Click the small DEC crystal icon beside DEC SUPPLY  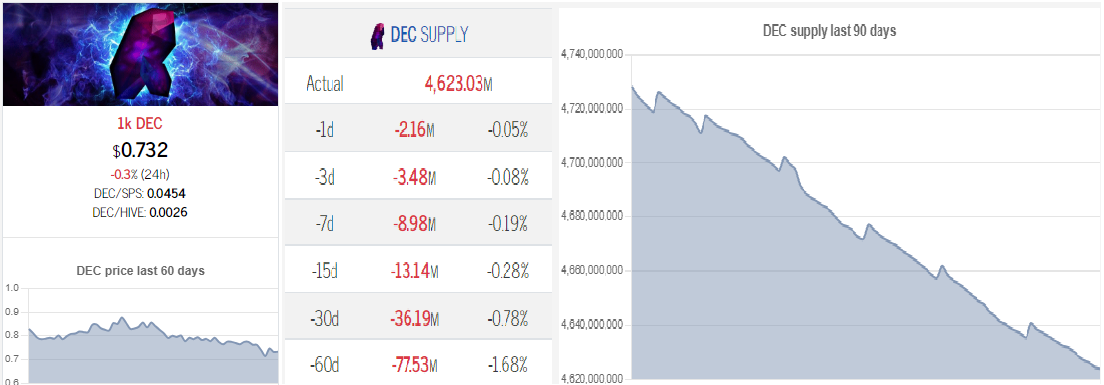(x=377, y=36)
